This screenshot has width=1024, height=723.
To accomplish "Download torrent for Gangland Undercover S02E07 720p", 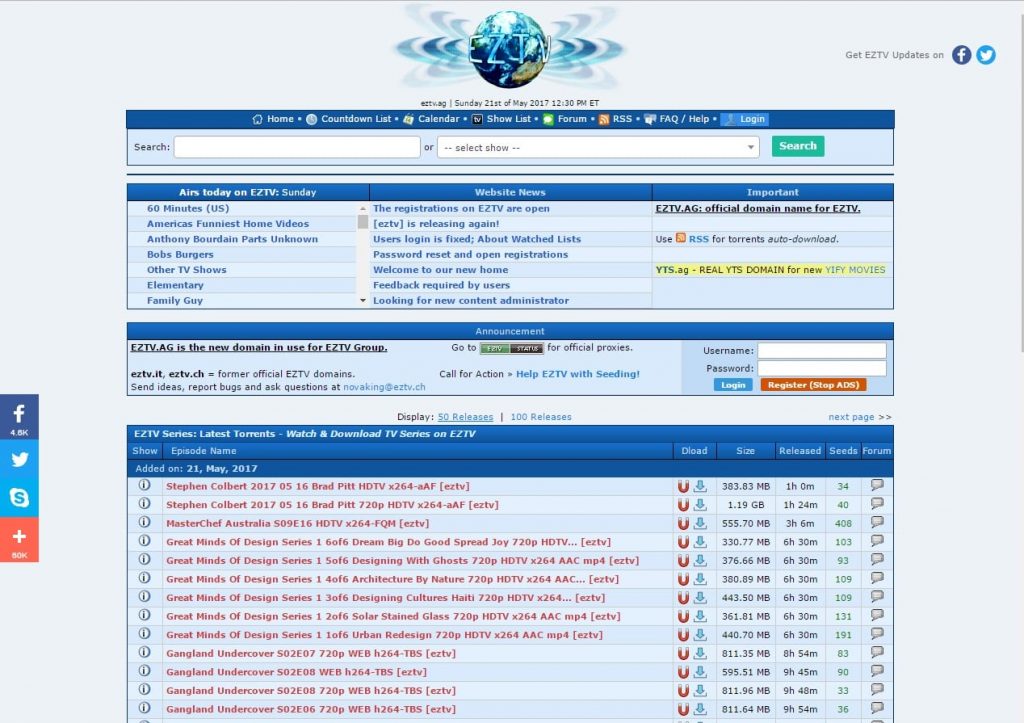I will coord(700,653).
